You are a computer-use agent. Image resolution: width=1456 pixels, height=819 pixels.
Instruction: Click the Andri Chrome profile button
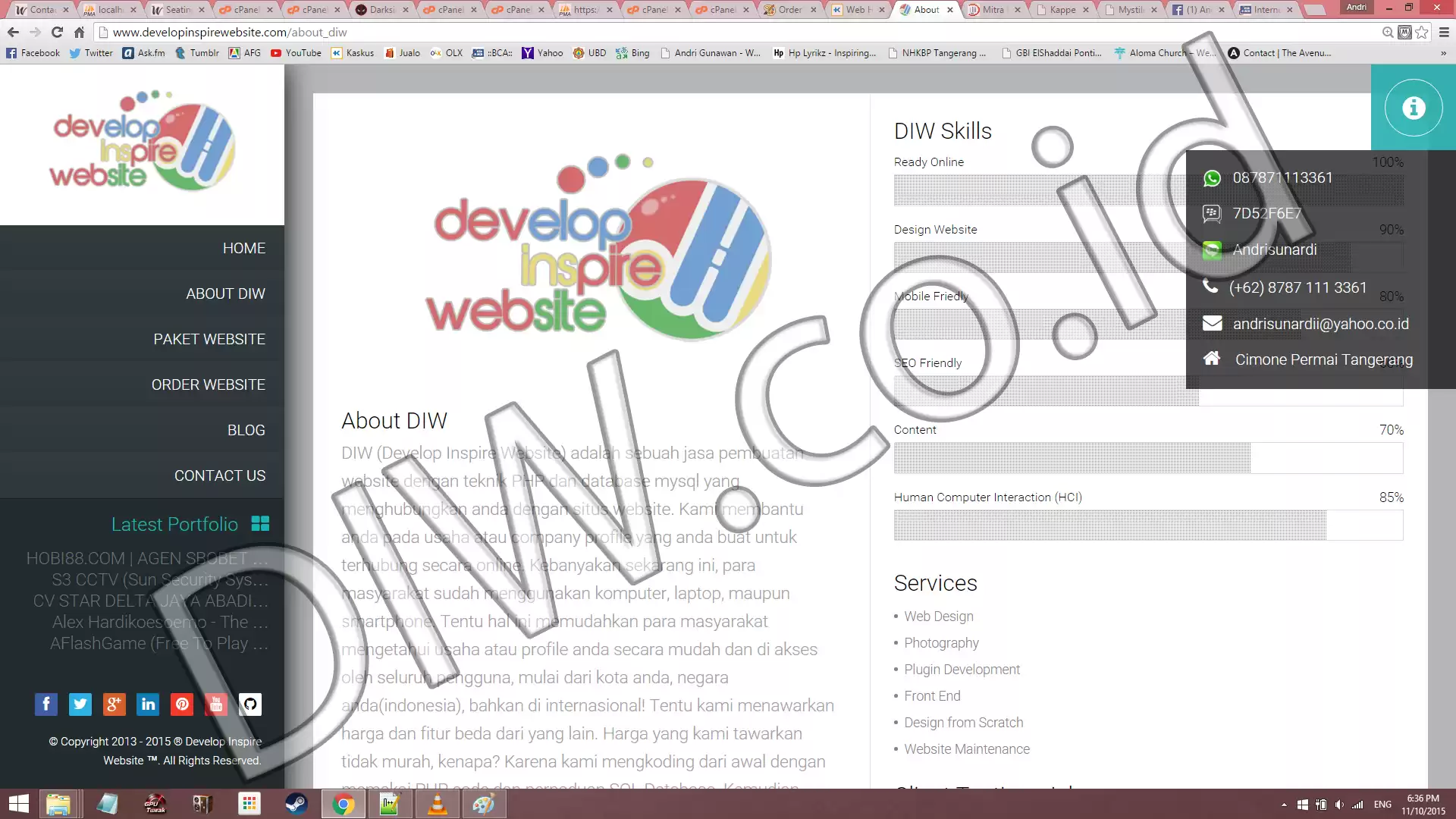[x=1357, y=8]
